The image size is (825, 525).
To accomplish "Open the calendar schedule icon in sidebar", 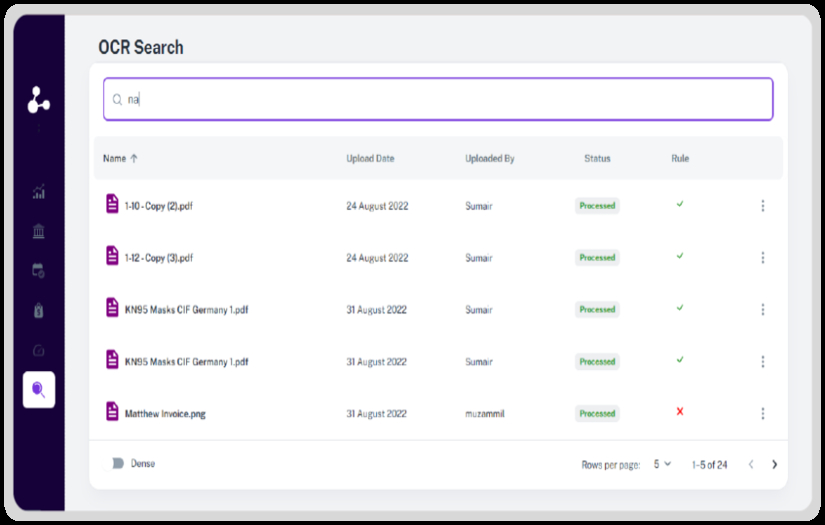I will tap(39, 271).
